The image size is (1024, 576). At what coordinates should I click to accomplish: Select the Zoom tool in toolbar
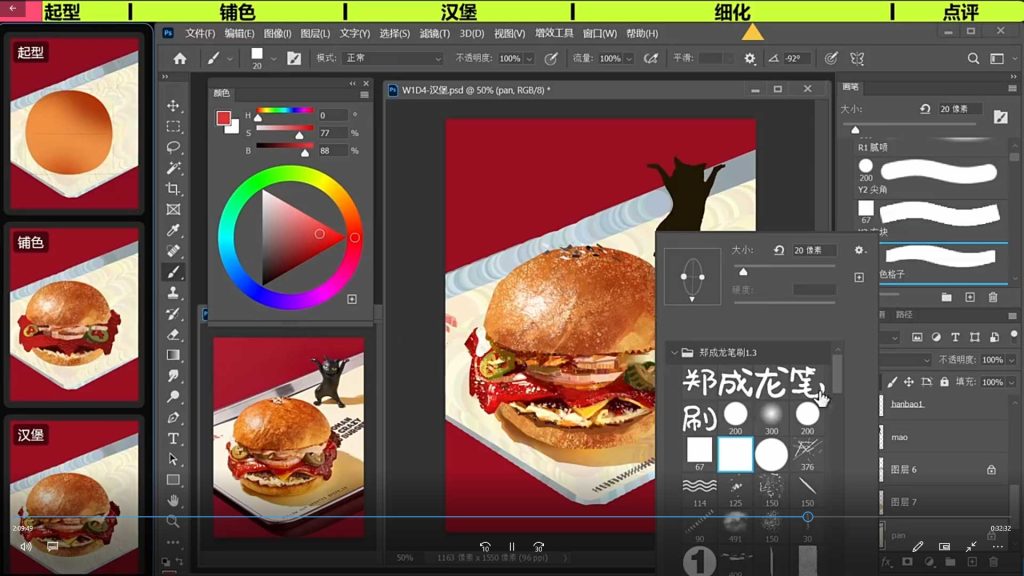173,521
